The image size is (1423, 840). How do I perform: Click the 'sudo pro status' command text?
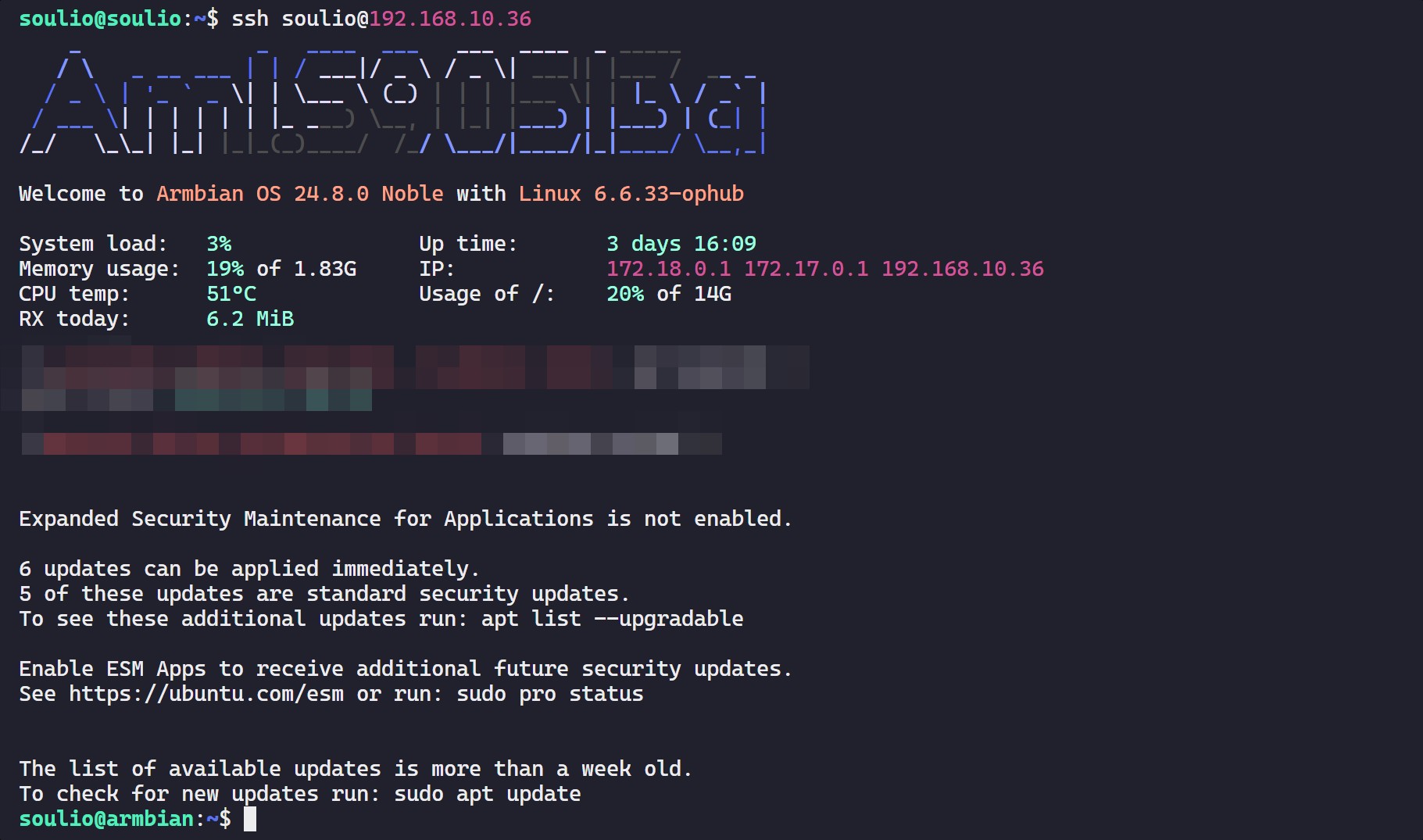pyautogui.click(x=550, y=694)
